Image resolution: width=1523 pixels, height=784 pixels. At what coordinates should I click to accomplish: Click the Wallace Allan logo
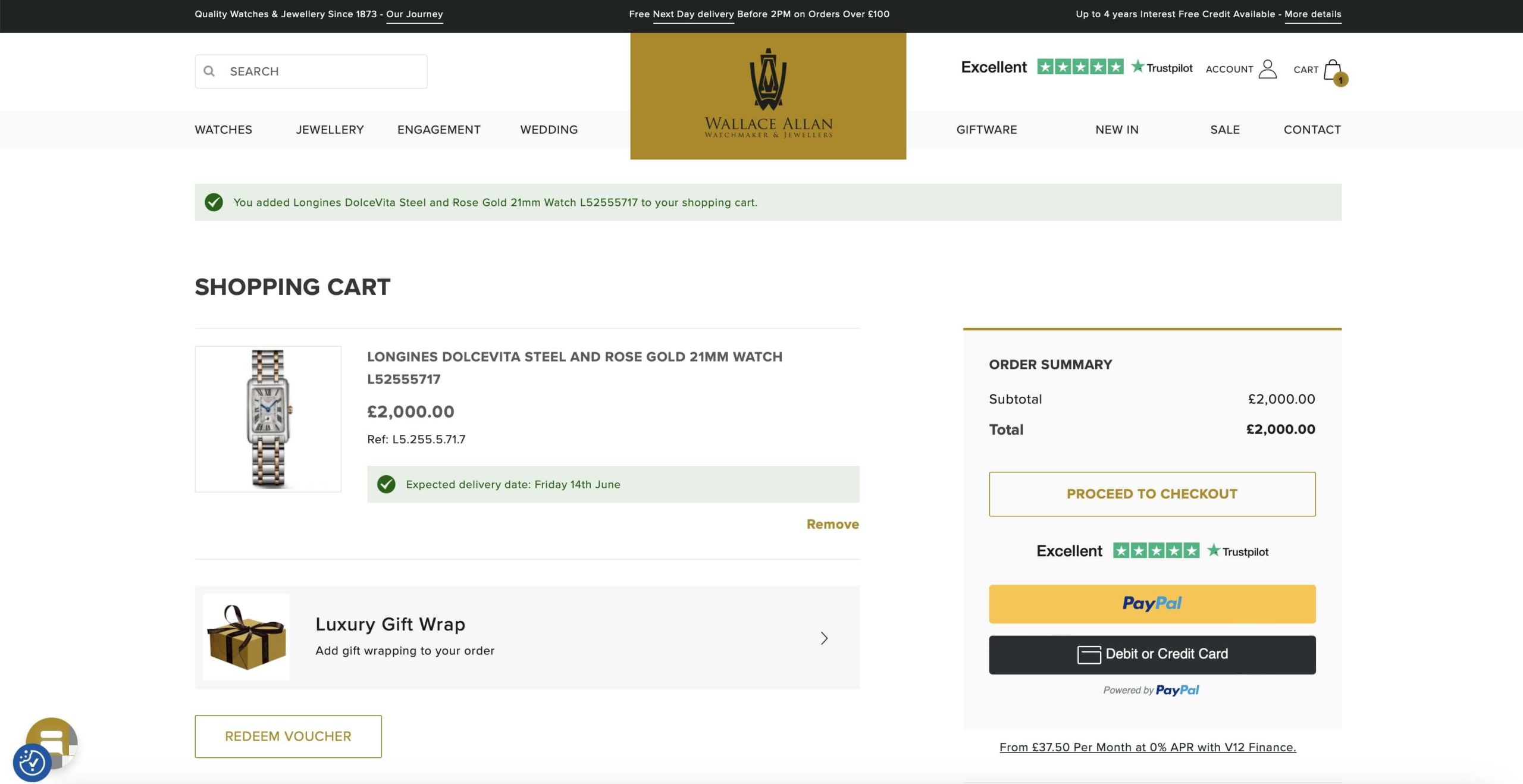tap(767, 95)
